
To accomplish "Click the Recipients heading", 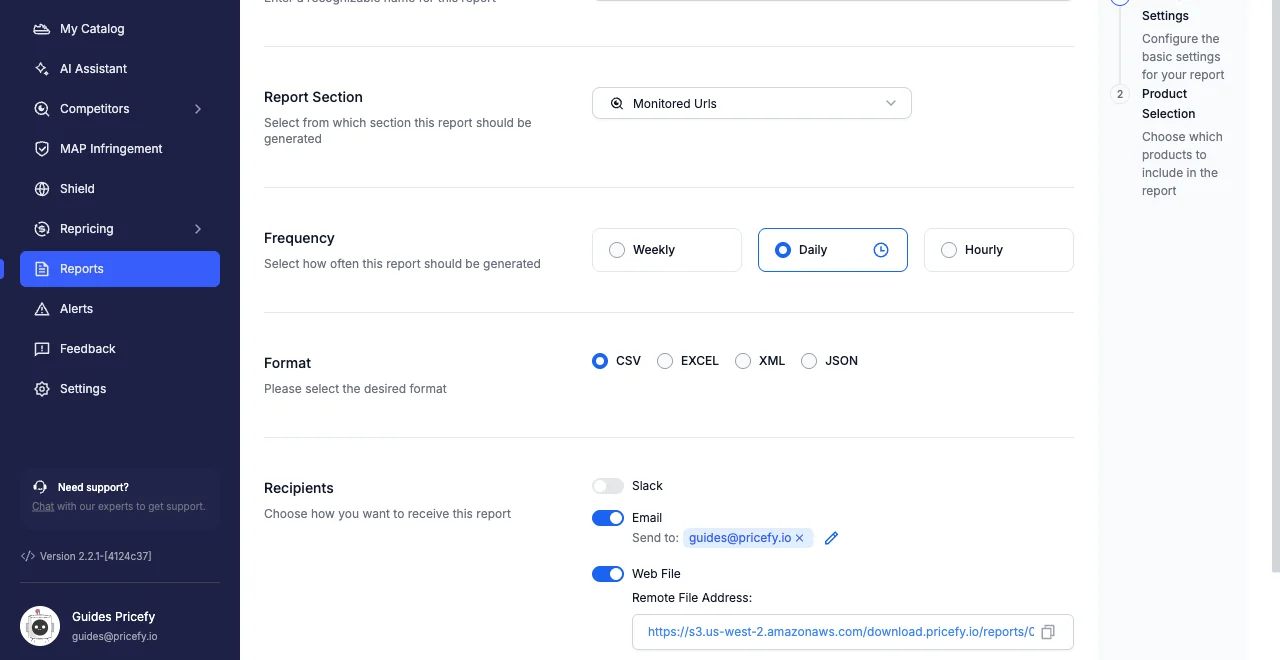I will (299, 488).
